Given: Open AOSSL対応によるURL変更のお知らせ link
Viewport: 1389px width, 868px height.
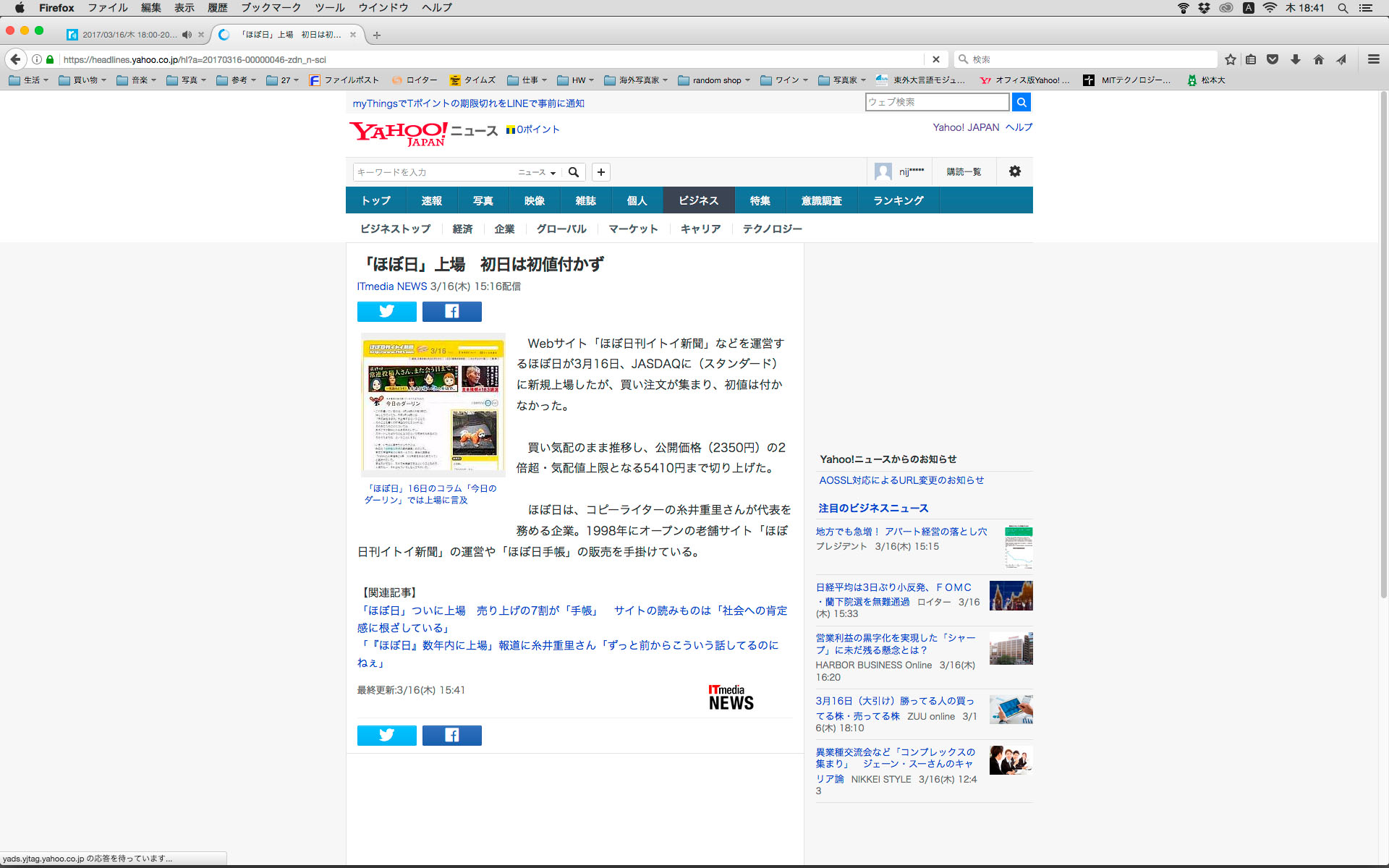Looking at the screenshot, I should click(901, 480).
